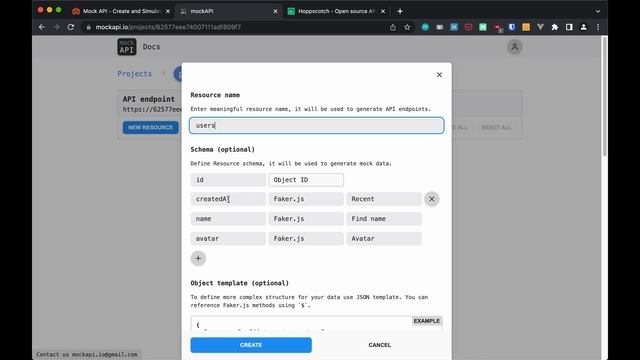Click the mockAPI logo in header
This screenshot has height=360, width=640.
pos(127,47)
